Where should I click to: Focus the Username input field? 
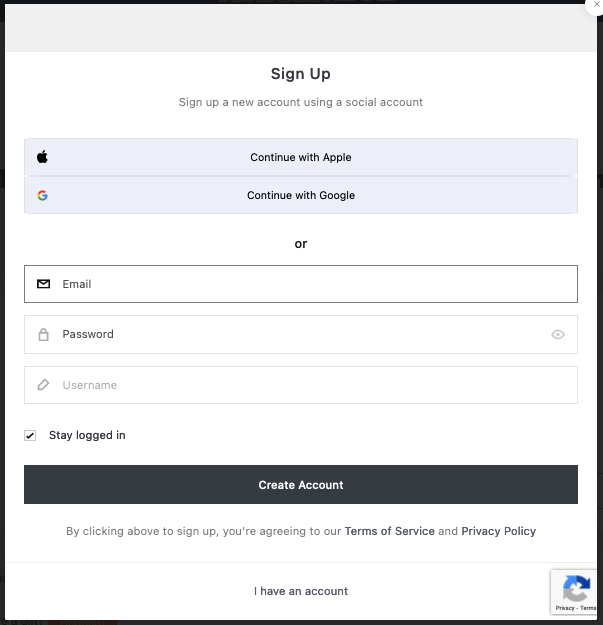pos(301,385)
